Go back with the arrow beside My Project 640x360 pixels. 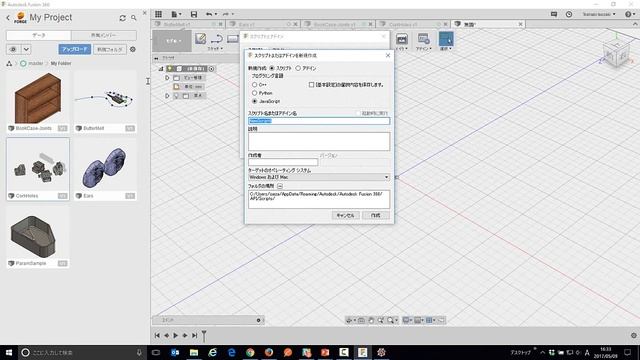8,18
